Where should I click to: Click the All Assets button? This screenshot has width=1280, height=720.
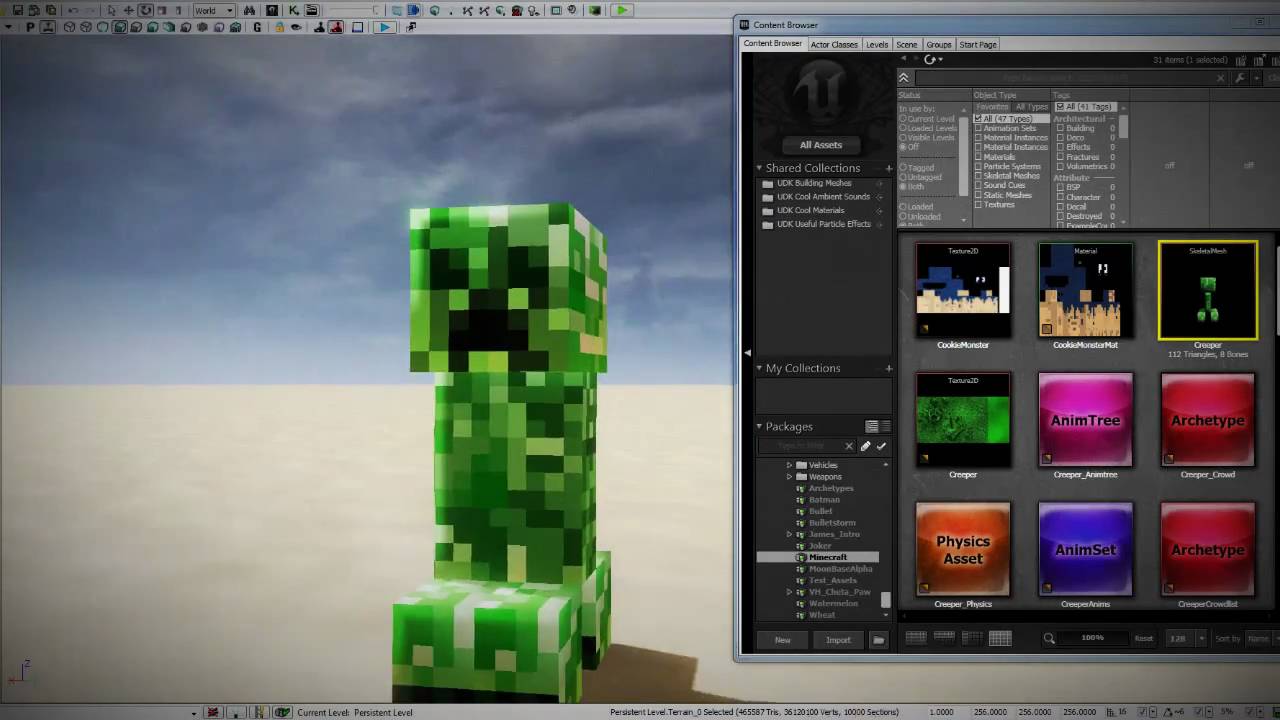tap(821, 145)
